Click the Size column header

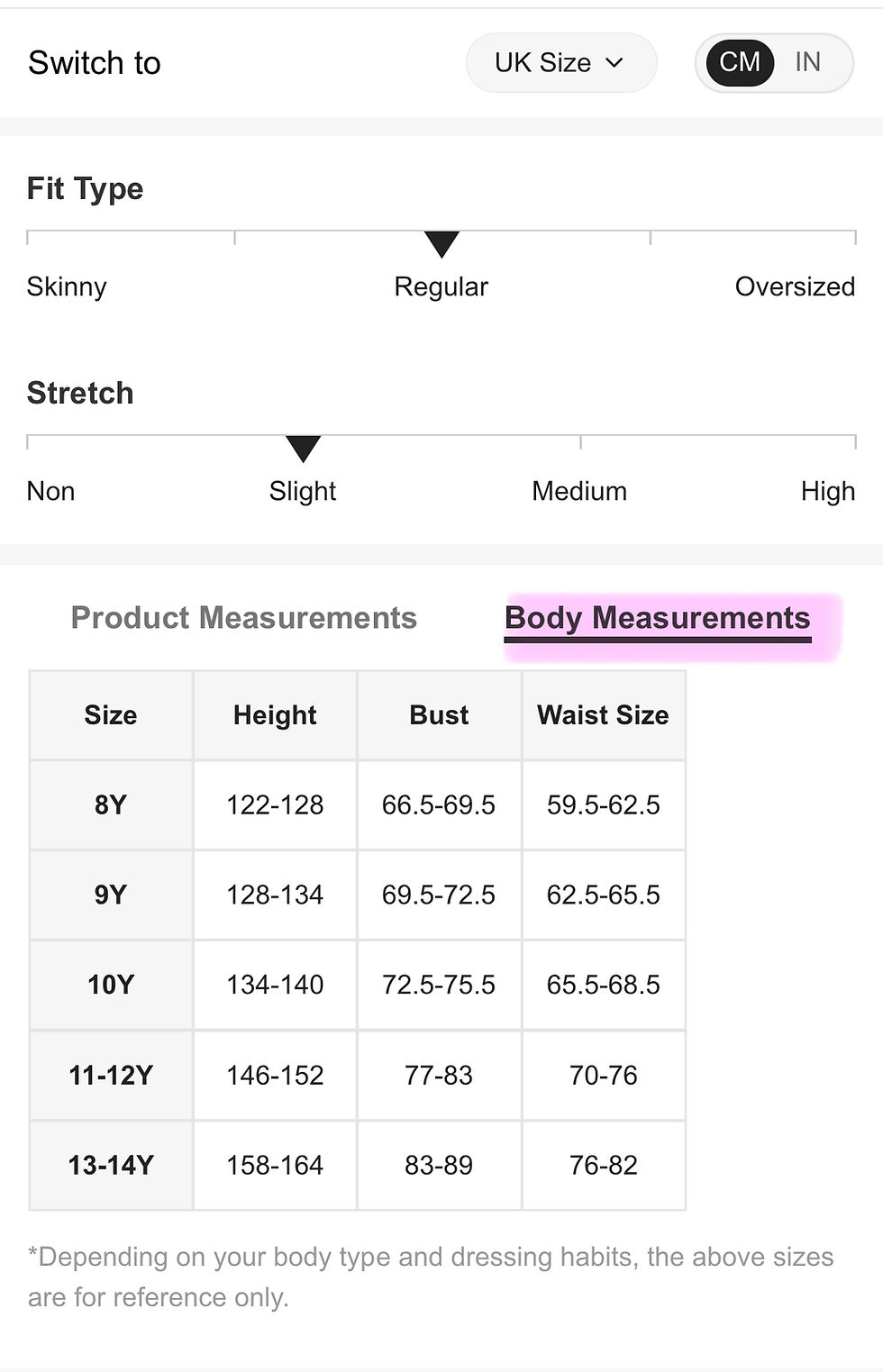coord(111,715)
